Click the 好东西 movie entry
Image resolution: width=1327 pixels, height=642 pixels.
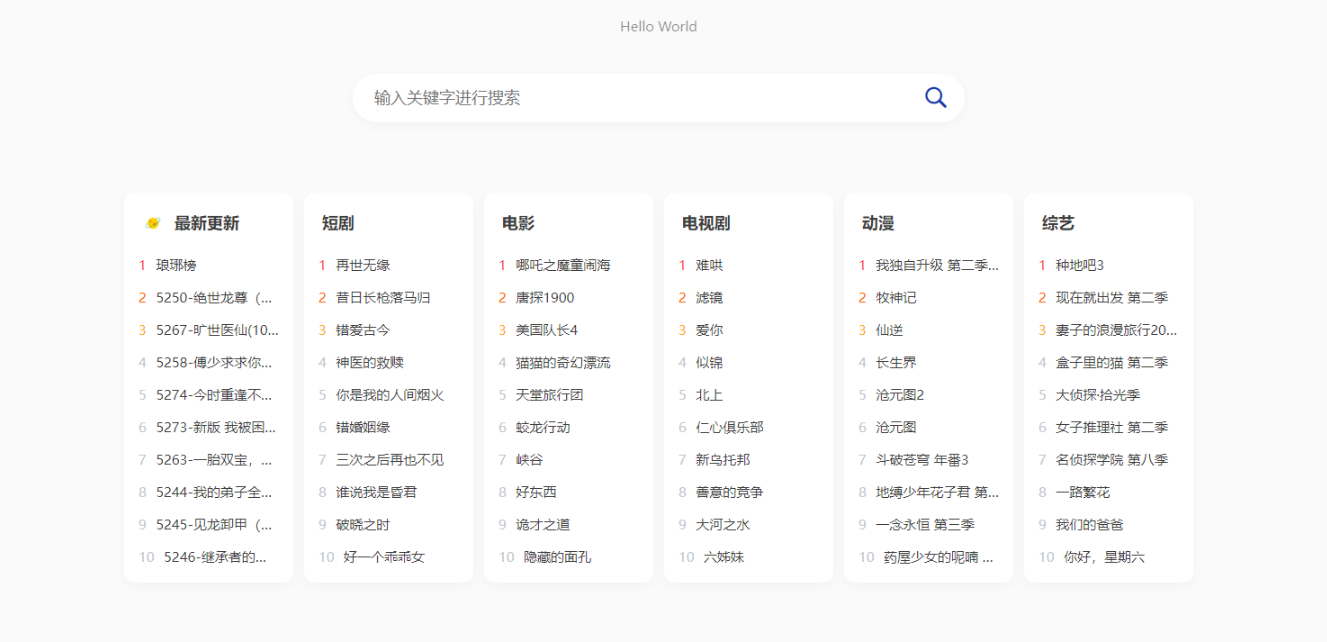[x=536, y=492]
